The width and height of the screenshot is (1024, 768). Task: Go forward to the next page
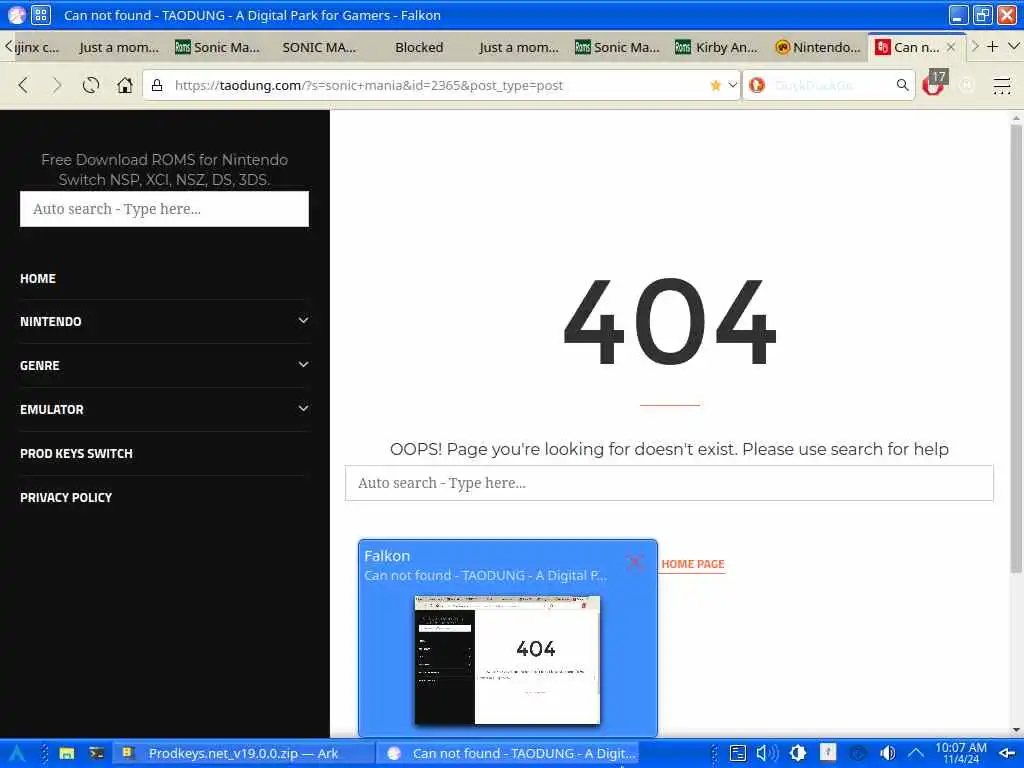[x=57, y=85]
